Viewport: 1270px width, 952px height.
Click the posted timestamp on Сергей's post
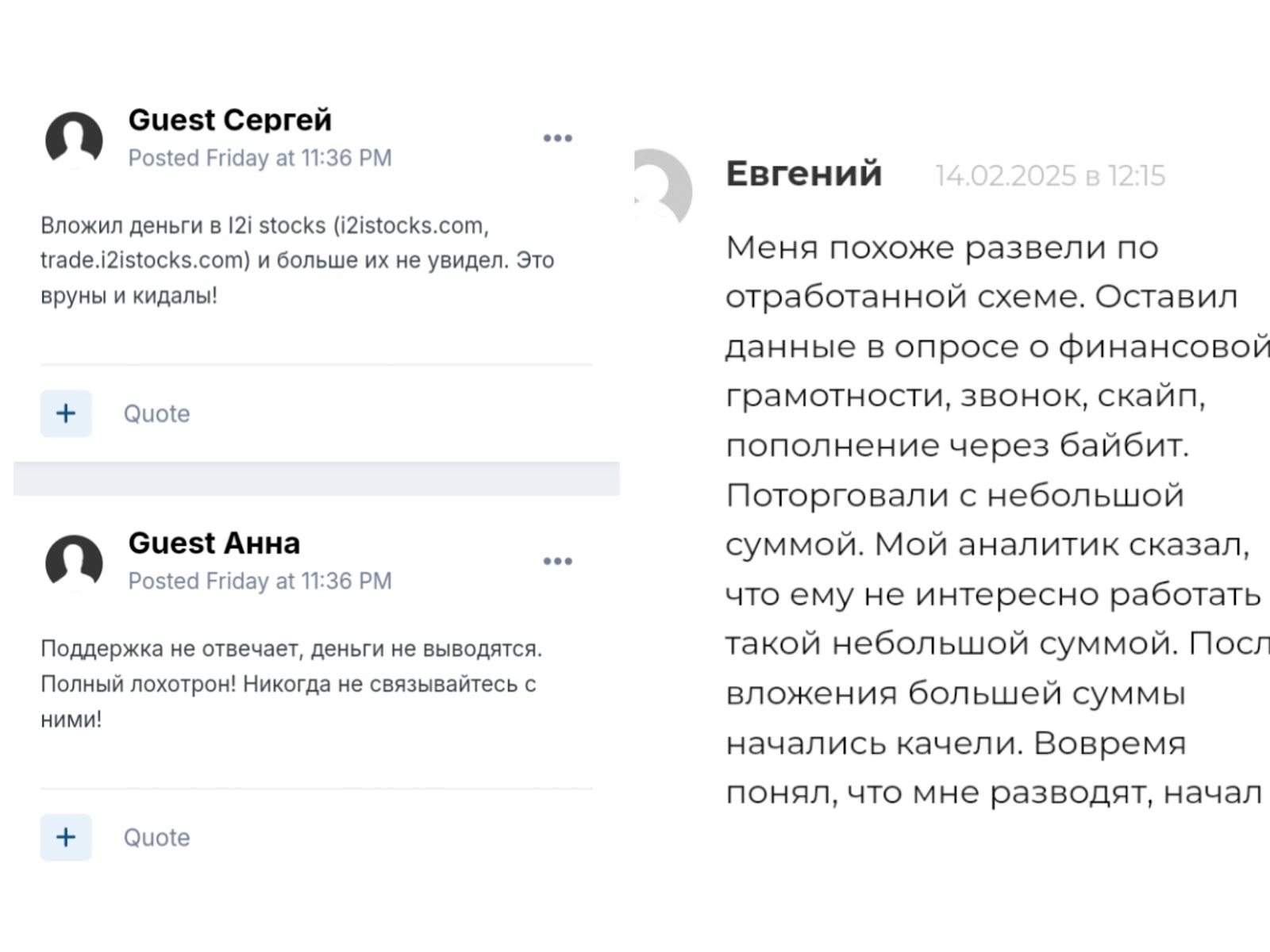click(x=260, y=158)
